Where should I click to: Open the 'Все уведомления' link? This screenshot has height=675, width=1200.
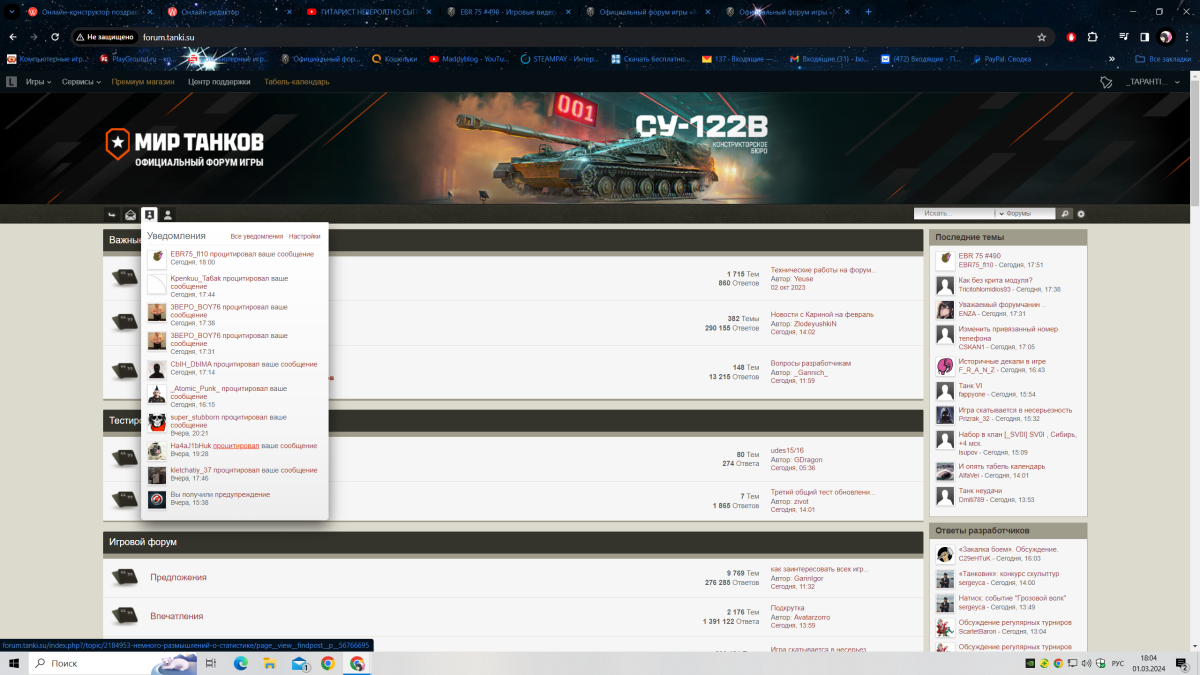click(x=256, y=236)
